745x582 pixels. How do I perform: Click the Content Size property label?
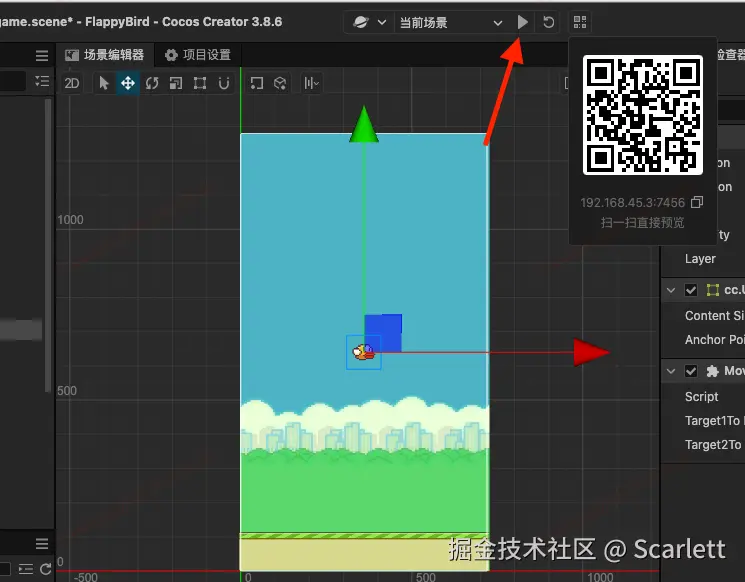(715, 315)
